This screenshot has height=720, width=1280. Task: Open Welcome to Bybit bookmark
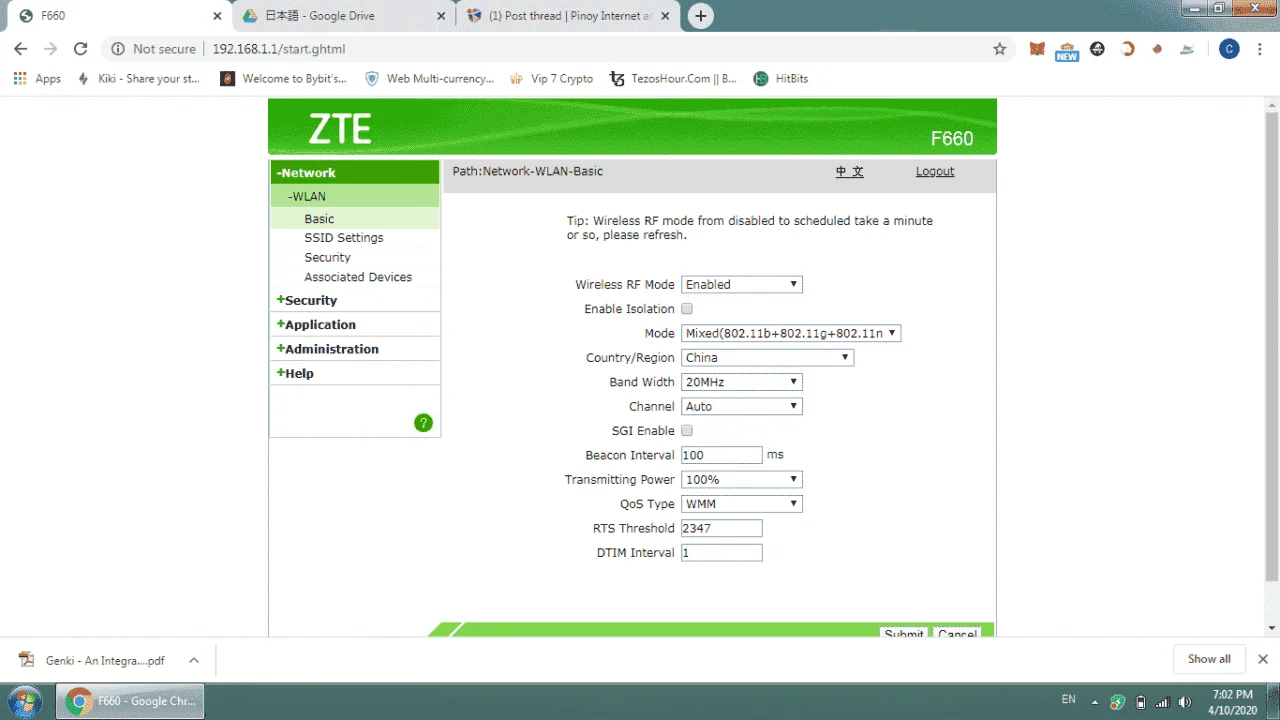[x=283, y=79]
